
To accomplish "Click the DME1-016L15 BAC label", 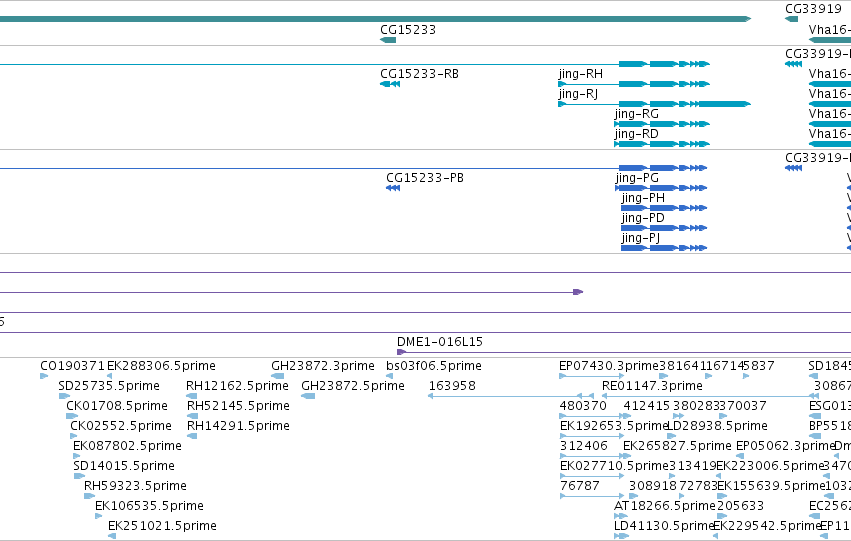I will click(x=440, y=342).
